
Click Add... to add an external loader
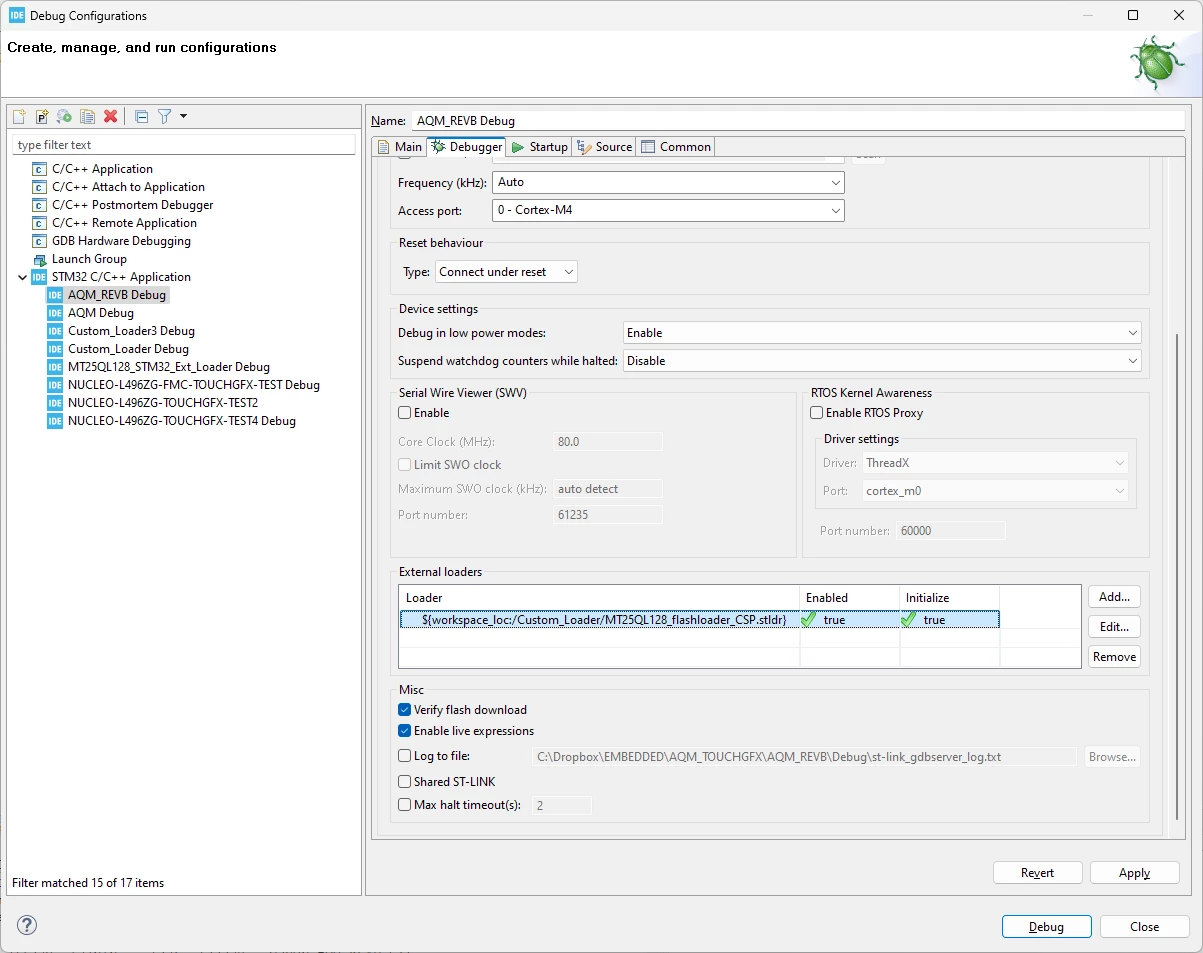(x=1114, y=597)
